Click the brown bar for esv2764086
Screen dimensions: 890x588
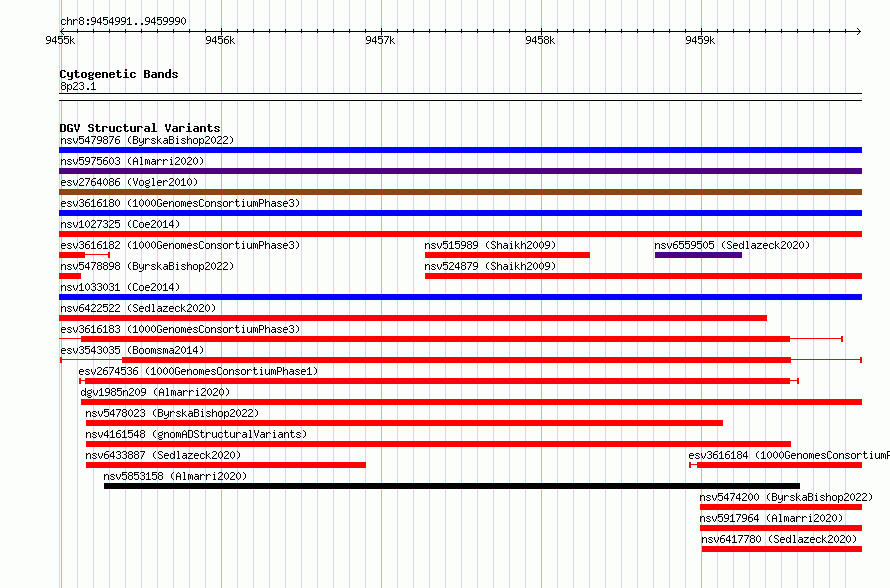(460, 192)
